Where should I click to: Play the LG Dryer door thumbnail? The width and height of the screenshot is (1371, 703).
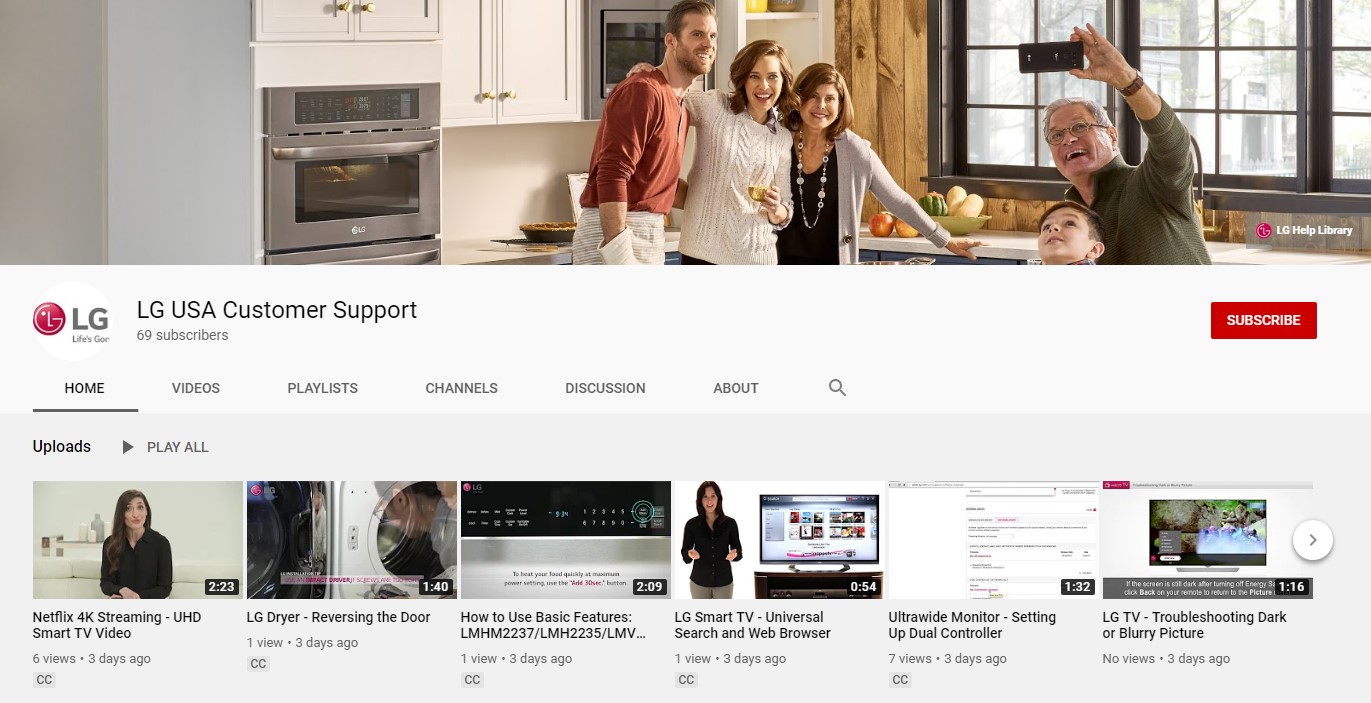(x=352, y=540)
